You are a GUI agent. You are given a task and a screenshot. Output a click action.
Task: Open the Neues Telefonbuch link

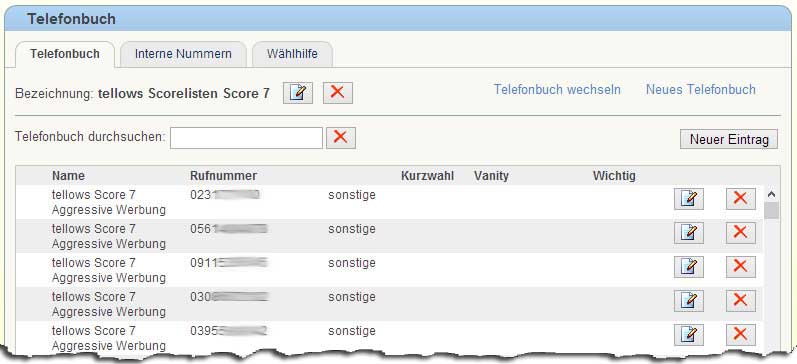pyautogui.click(x=700, y=89)
